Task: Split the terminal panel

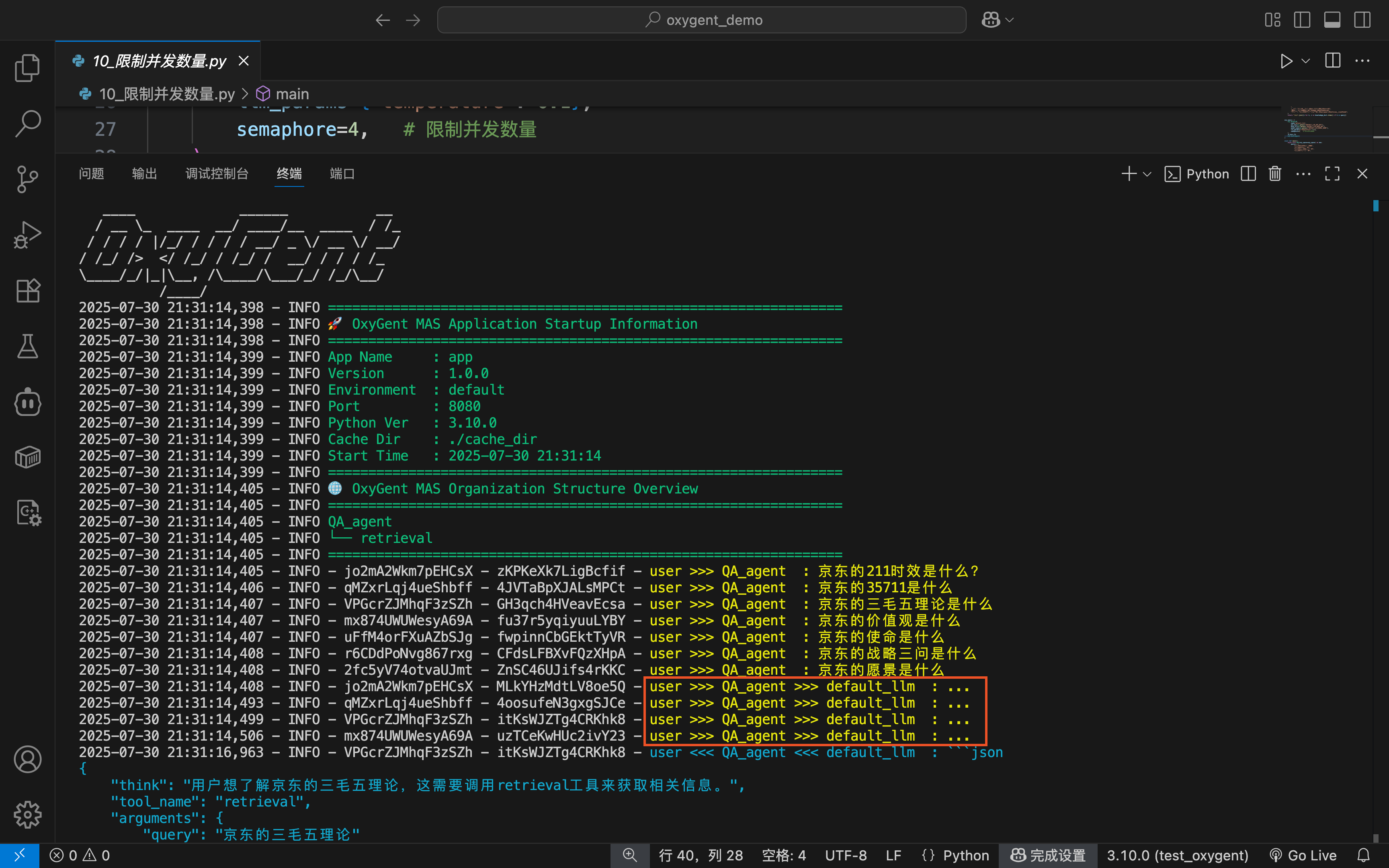Action: click(x=1248, y=174)
